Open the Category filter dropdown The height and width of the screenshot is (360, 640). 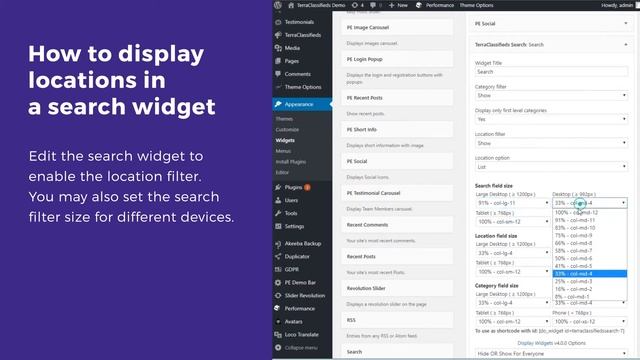pos(551,96)
